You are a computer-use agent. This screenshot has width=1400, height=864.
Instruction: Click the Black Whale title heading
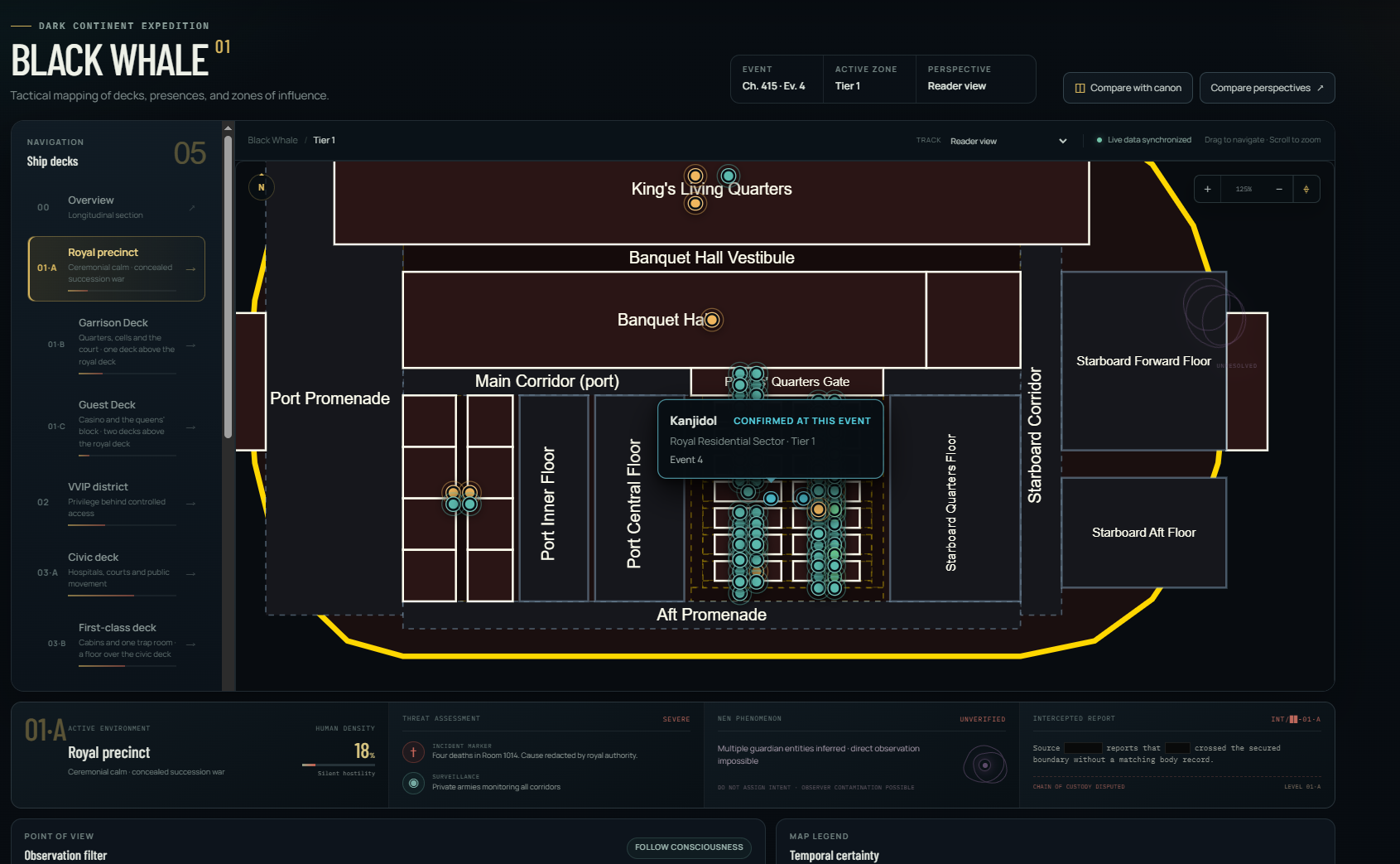(110, 60)
